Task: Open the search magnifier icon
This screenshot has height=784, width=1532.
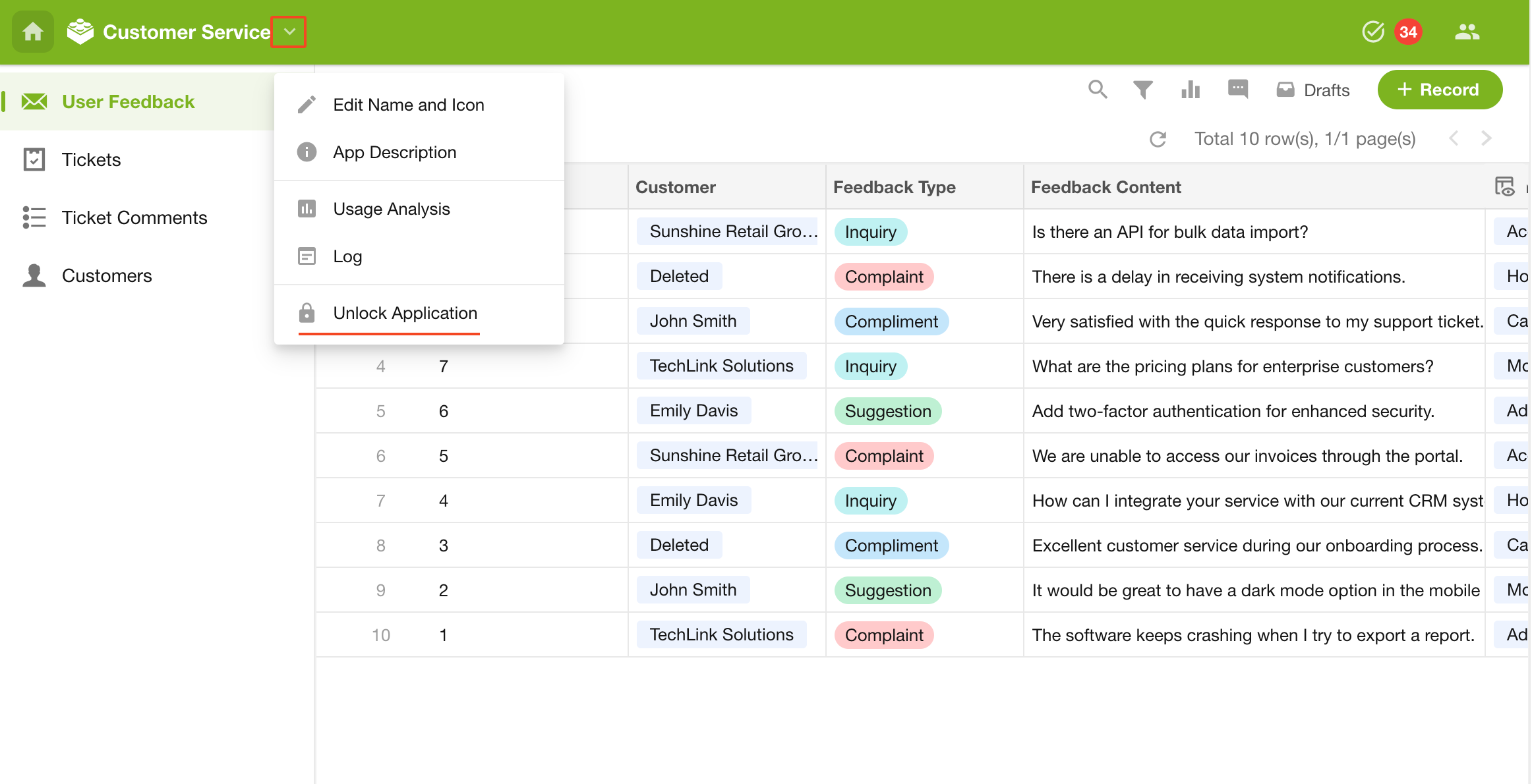Action: click(1098, 89)
